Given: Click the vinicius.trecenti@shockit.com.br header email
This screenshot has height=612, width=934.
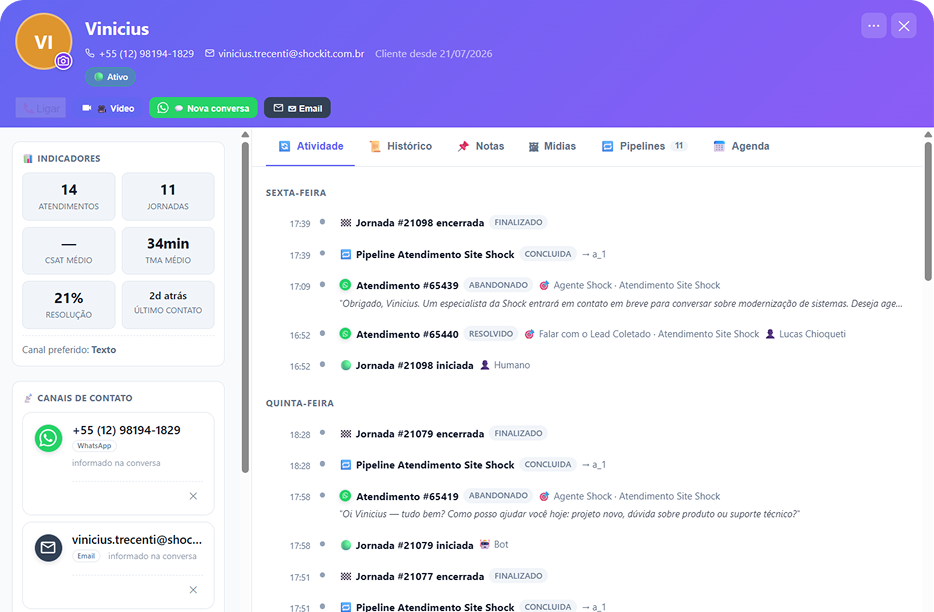Looking at the screenshot, I should coord(291,54).
